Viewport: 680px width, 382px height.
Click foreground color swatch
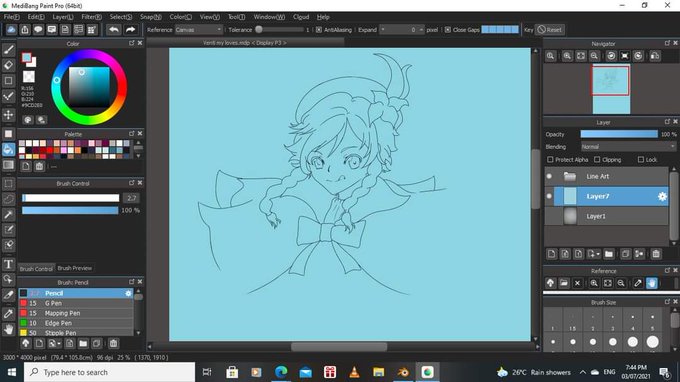tap(26, 57)
